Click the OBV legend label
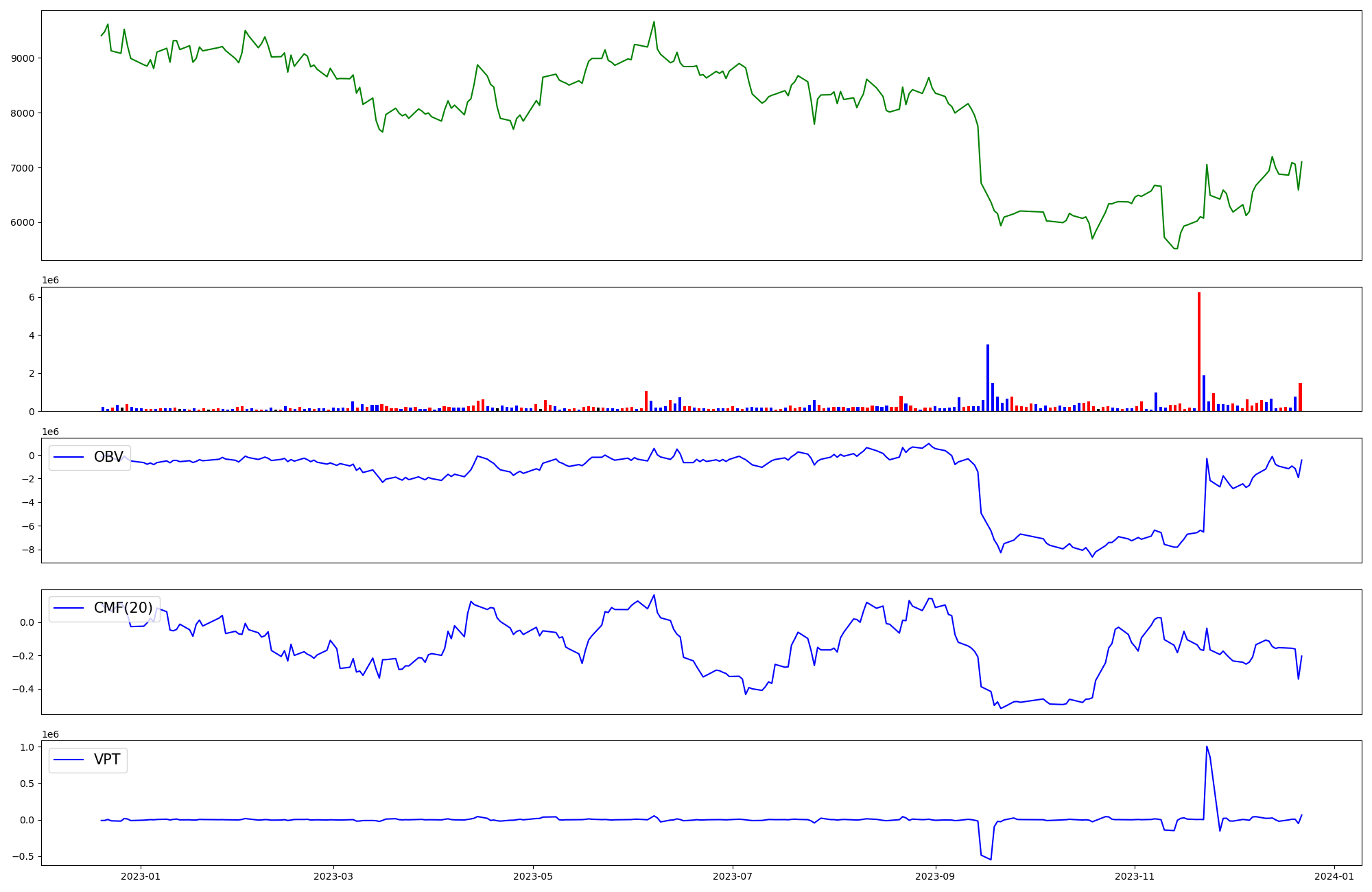The image size is (1372, 892). click(x=108, y=457)
